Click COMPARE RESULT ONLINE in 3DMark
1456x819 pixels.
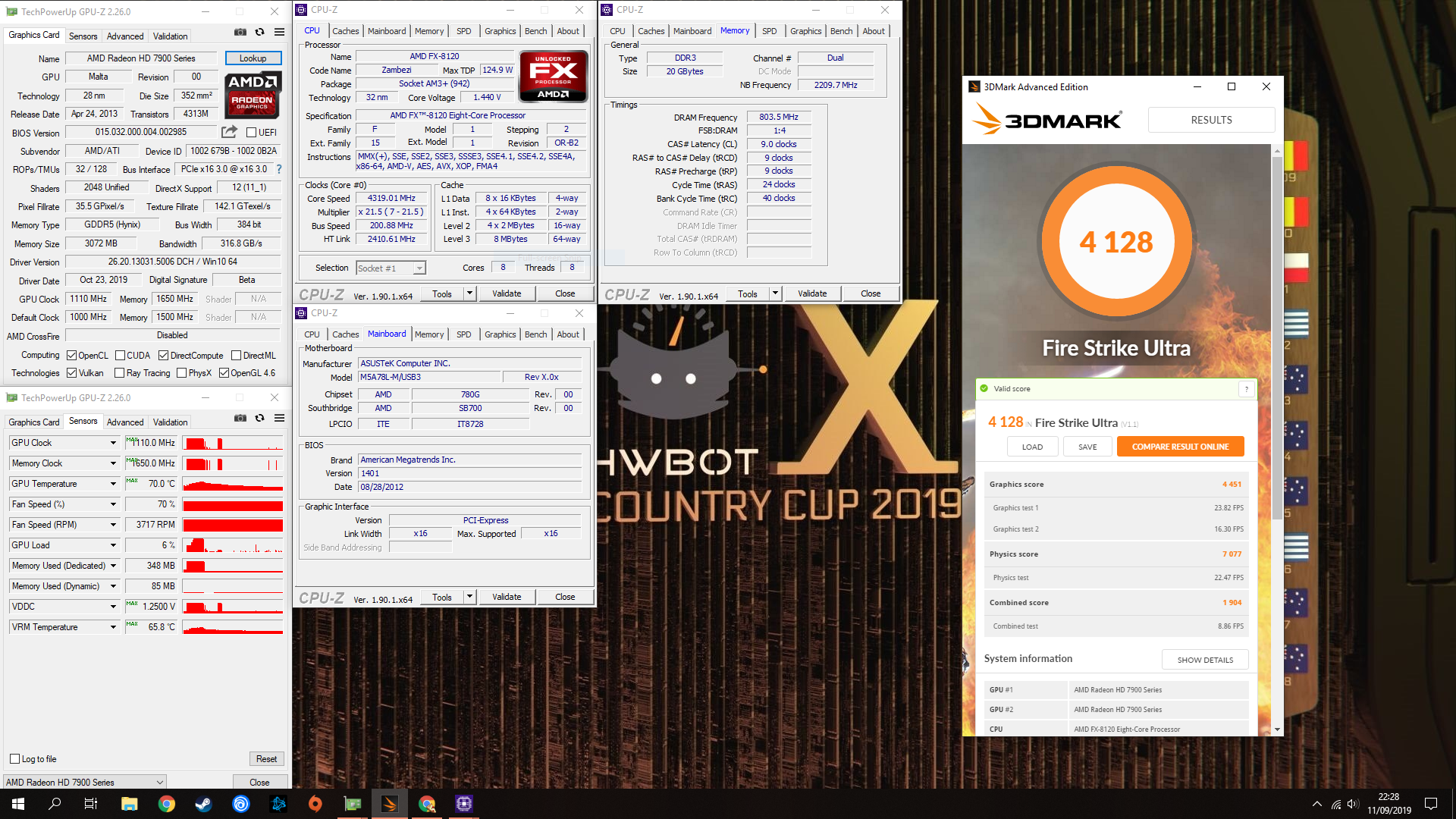point(1180,447)
